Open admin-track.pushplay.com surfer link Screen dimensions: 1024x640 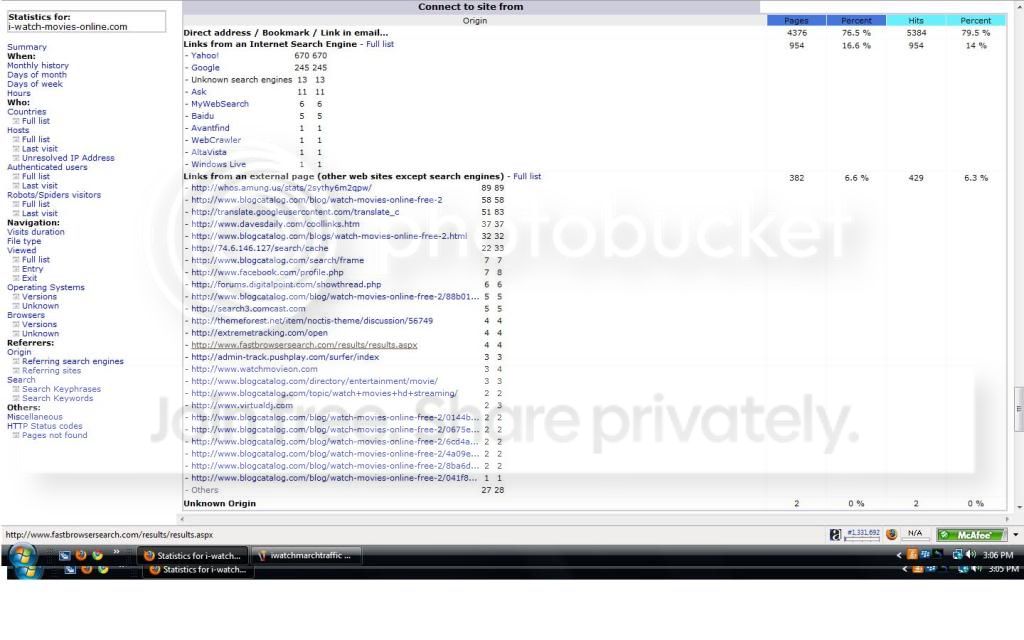285,357
